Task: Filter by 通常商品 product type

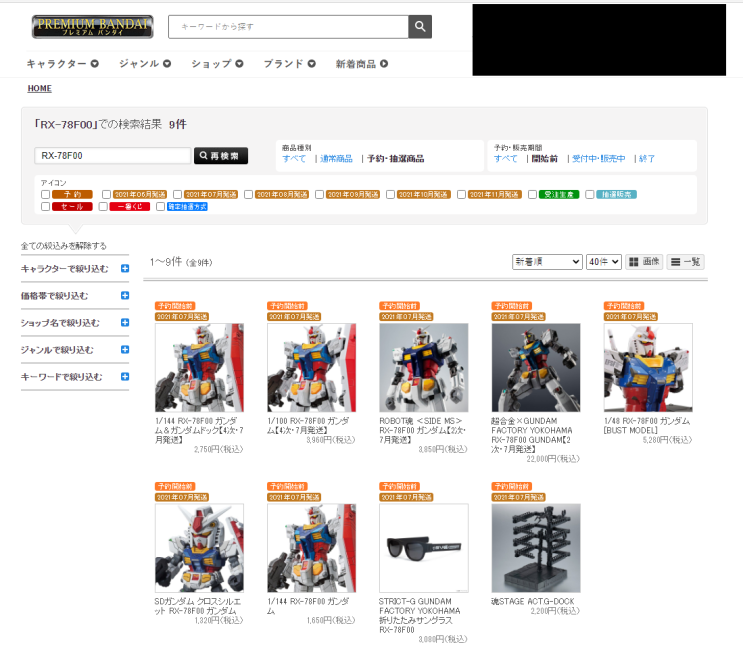Action: point(336,159)
